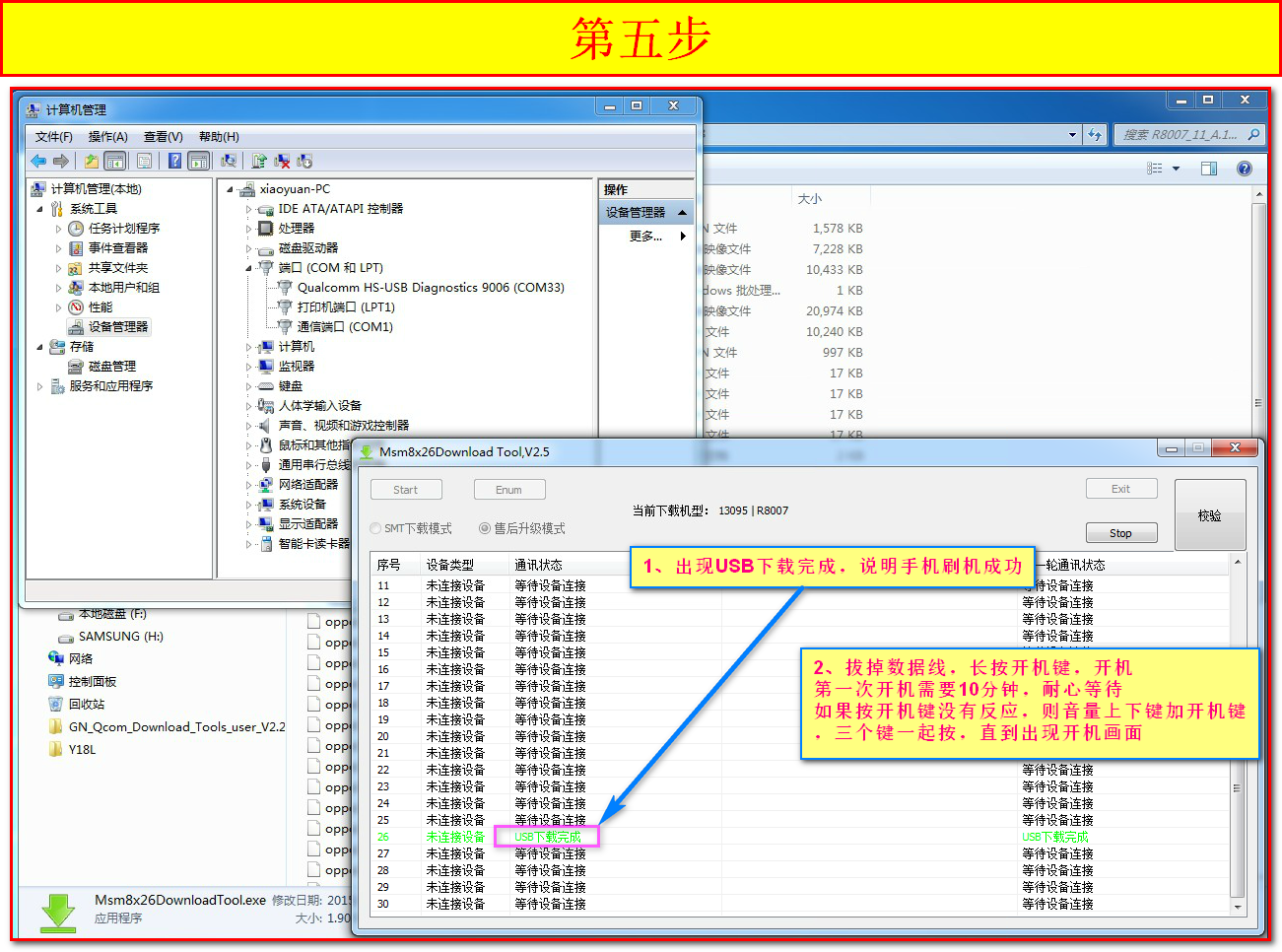Click the Up one level folder icon
This screenshot has width=1282, height=952.
click(x=92, y=161)
